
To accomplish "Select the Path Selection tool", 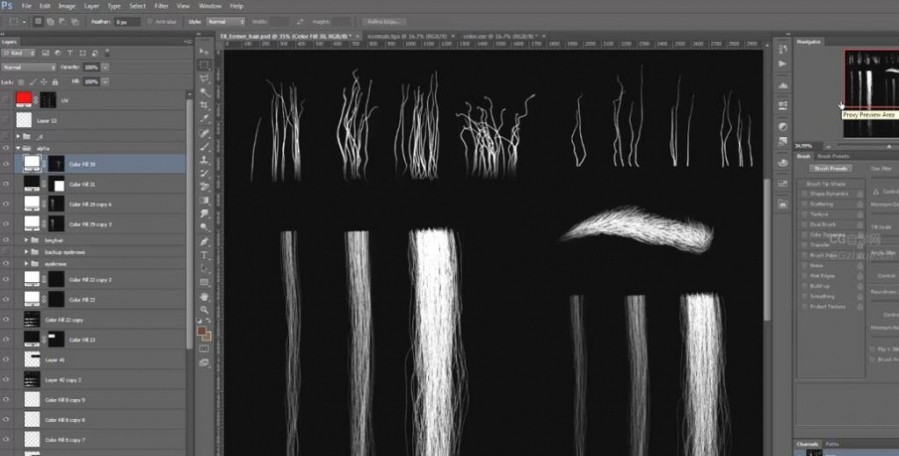I will click(x=204, y=269).
